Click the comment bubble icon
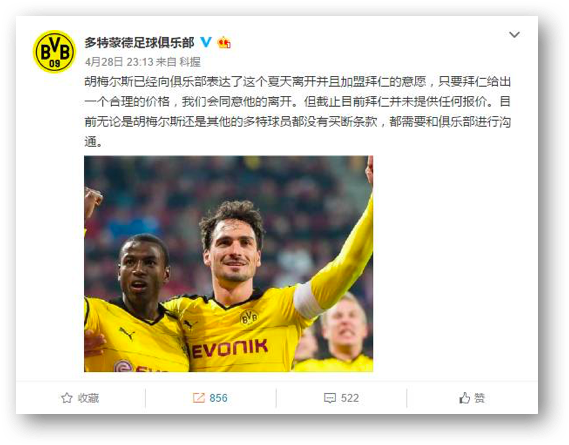569x445 pixels. coord(329,398)
